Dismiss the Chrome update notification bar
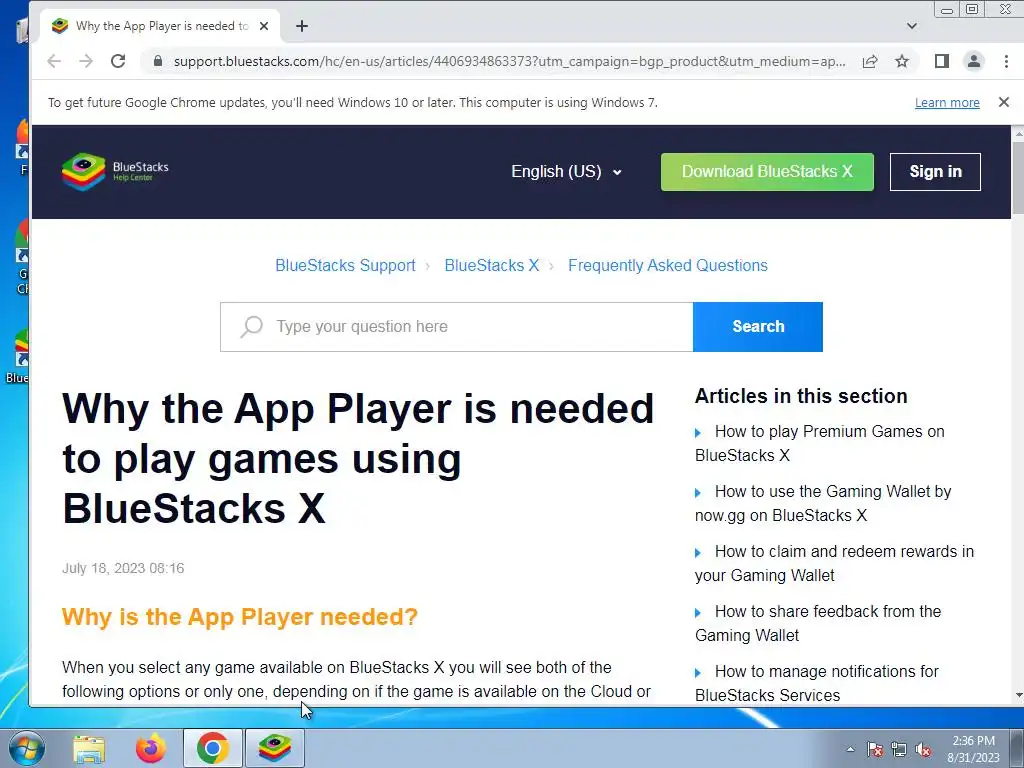The height and width of the screenshot is (768, 1024). coord(1004,102)
